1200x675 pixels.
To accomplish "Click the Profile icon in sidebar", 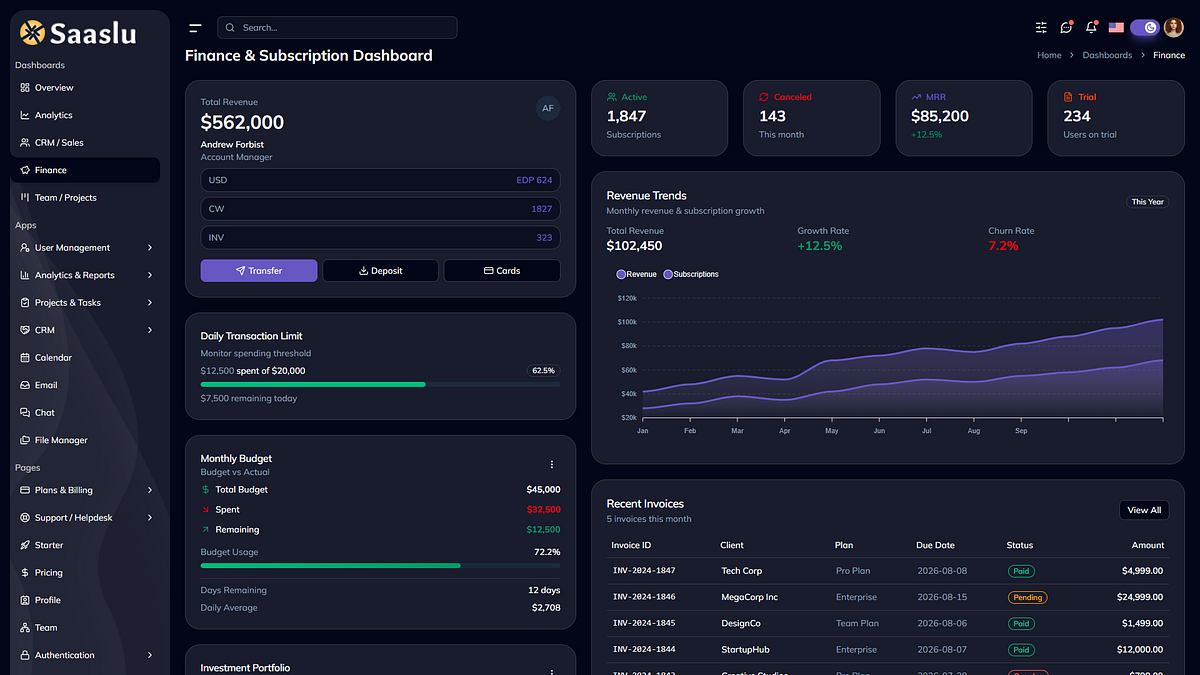I will pyautogui.click(x=25, y=600).
